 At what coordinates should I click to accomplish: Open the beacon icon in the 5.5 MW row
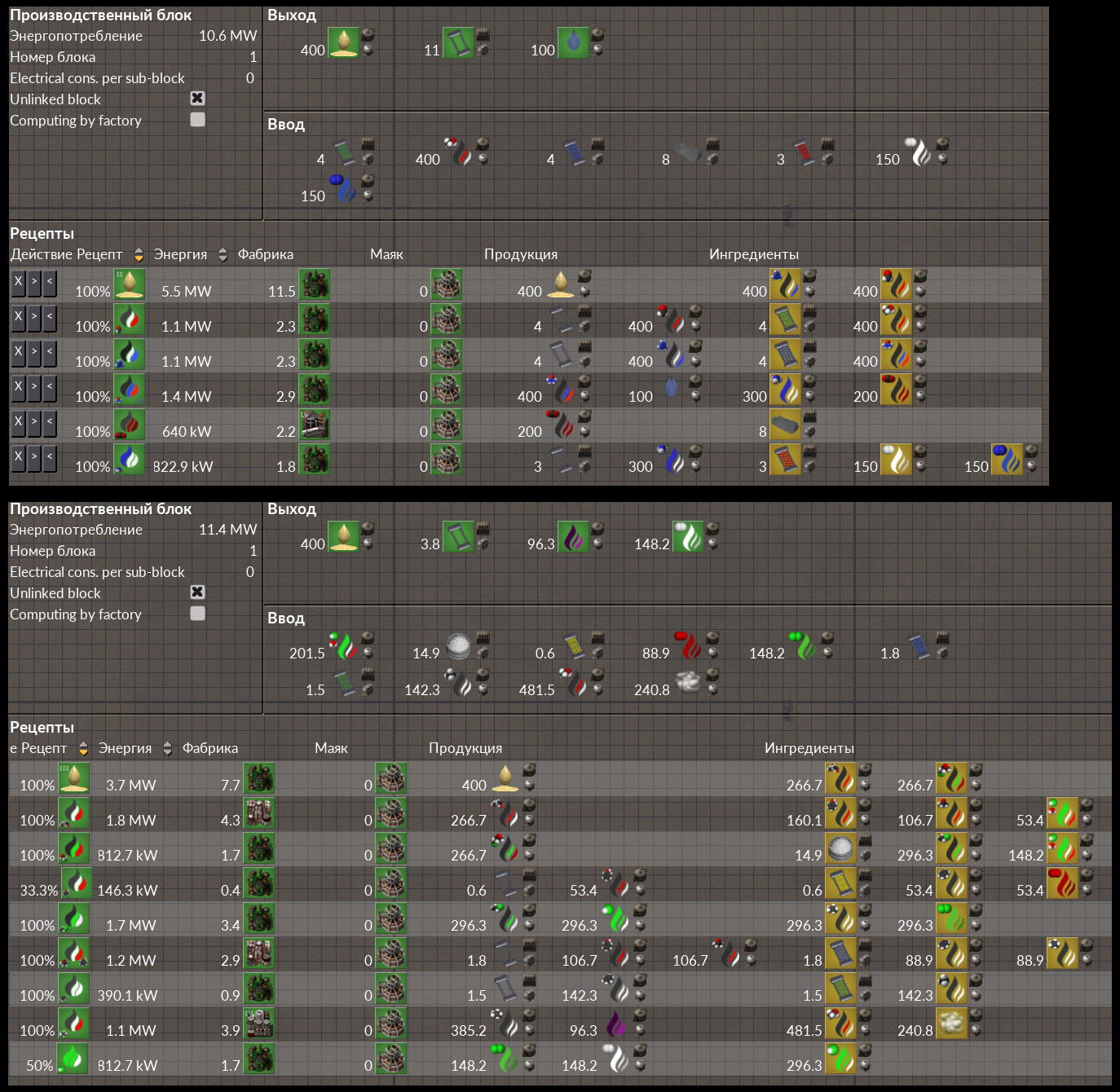[x=446, y=284]
